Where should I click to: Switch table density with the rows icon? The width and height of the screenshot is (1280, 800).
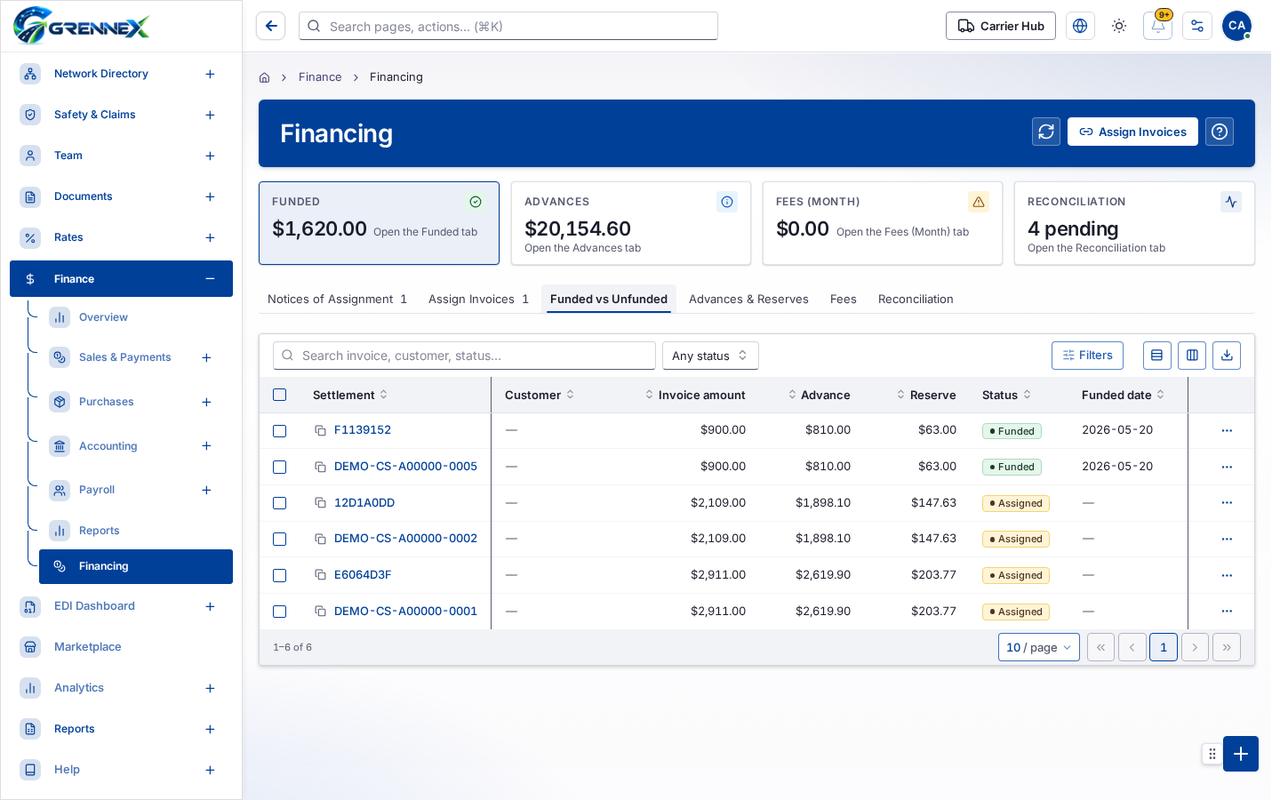1157,355
